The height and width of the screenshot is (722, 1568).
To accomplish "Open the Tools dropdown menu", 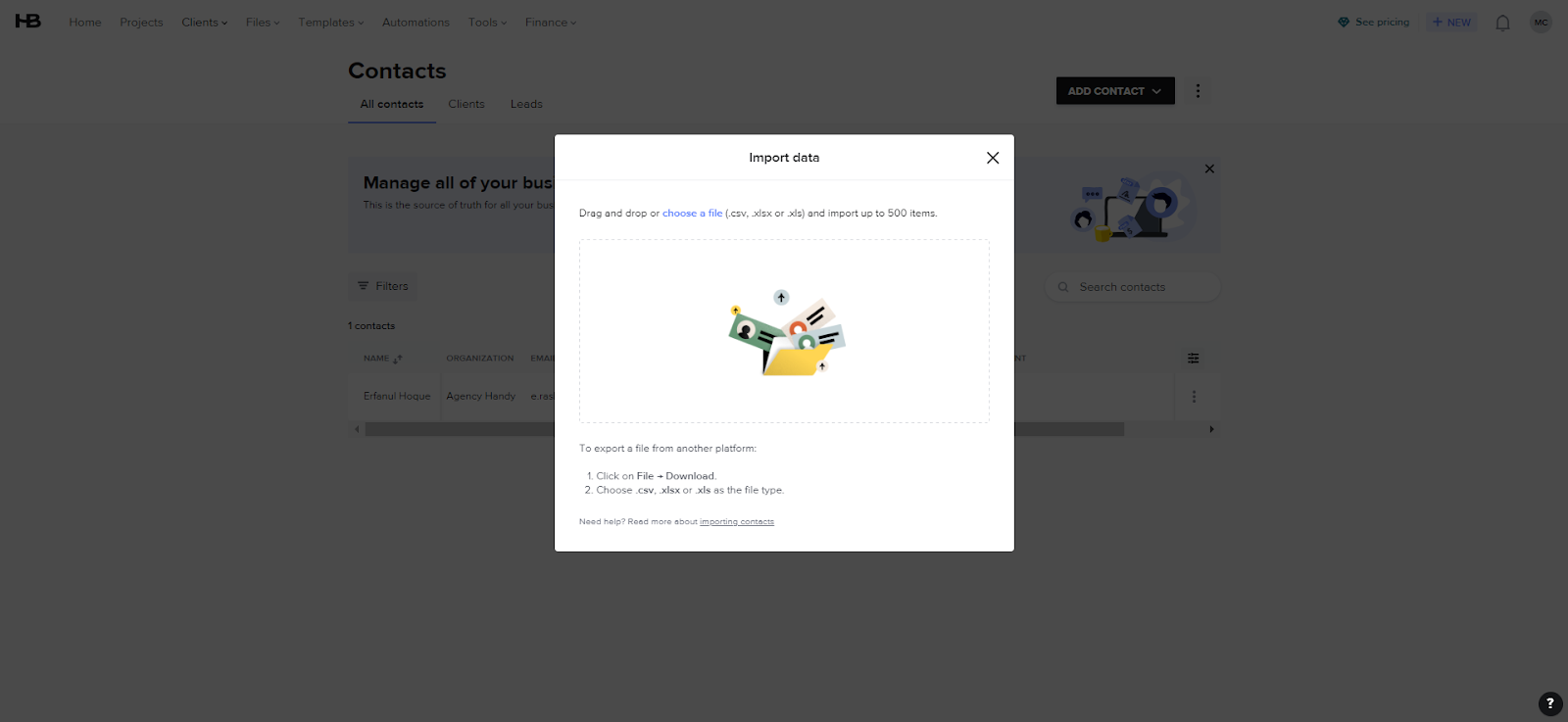I will [487, 22].
